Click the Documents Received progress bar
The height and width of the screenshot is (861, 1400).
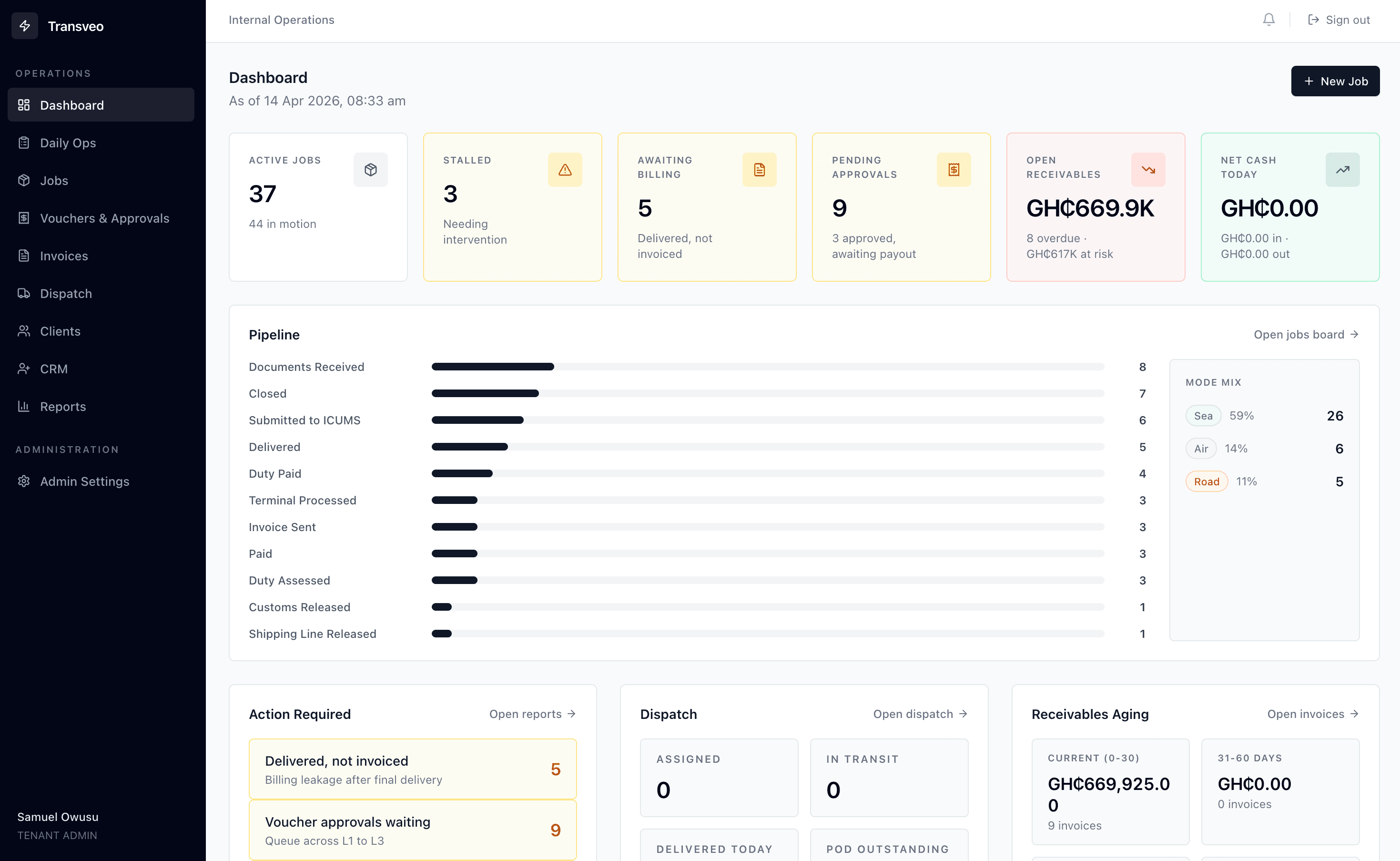[x=768, y=367]
